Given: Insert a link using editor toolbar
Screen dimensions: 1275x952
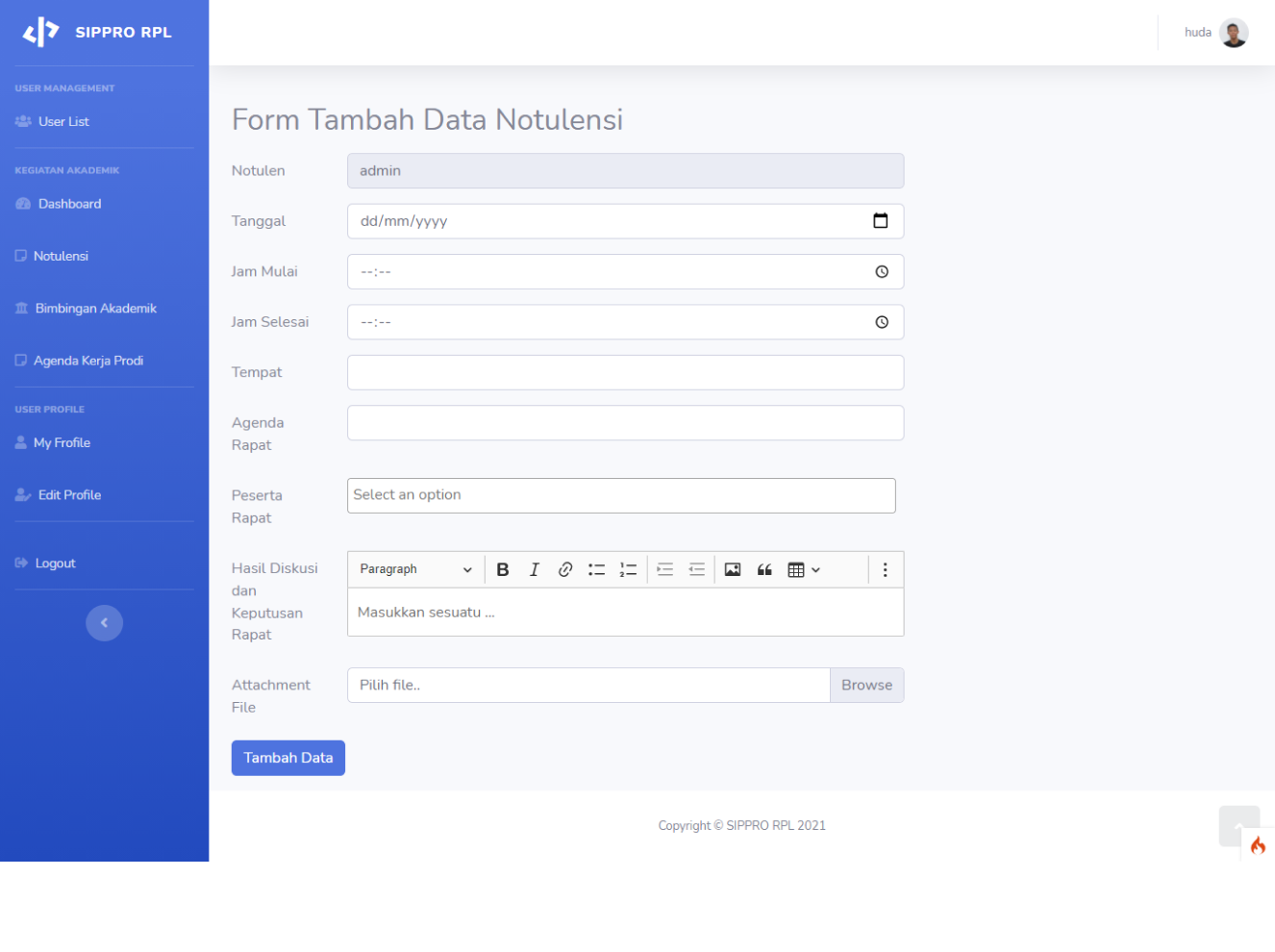Looking at the screenshot, I should (565, 569).
